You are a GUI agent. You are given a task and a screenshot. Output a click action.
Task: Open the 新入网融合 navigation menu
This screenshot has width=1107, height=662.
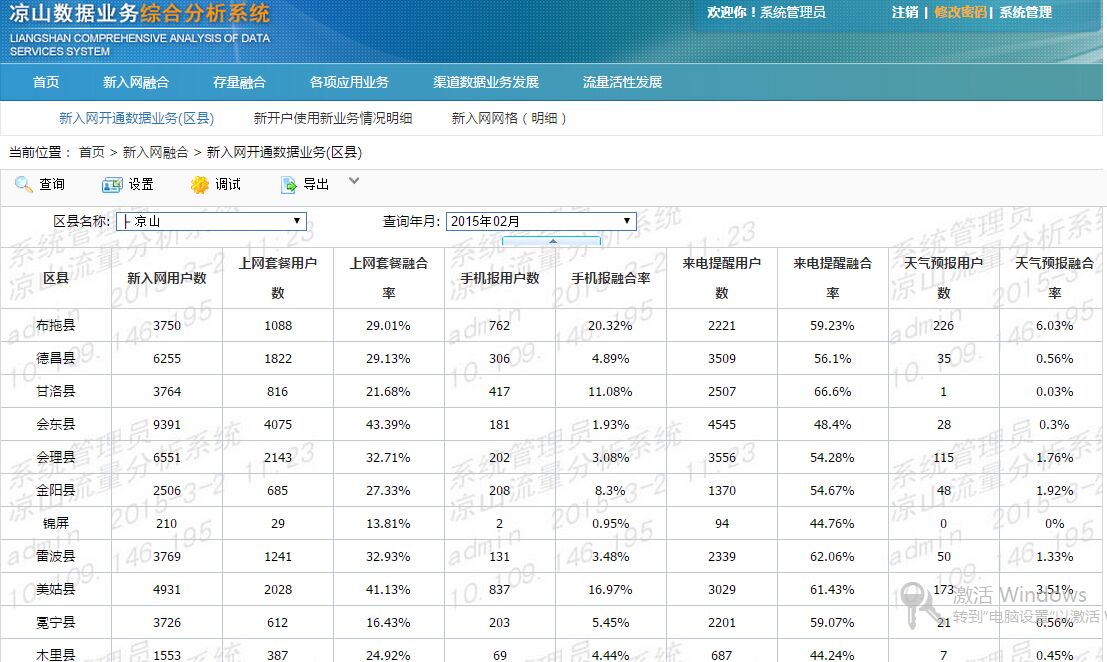(x=136, y=82)
